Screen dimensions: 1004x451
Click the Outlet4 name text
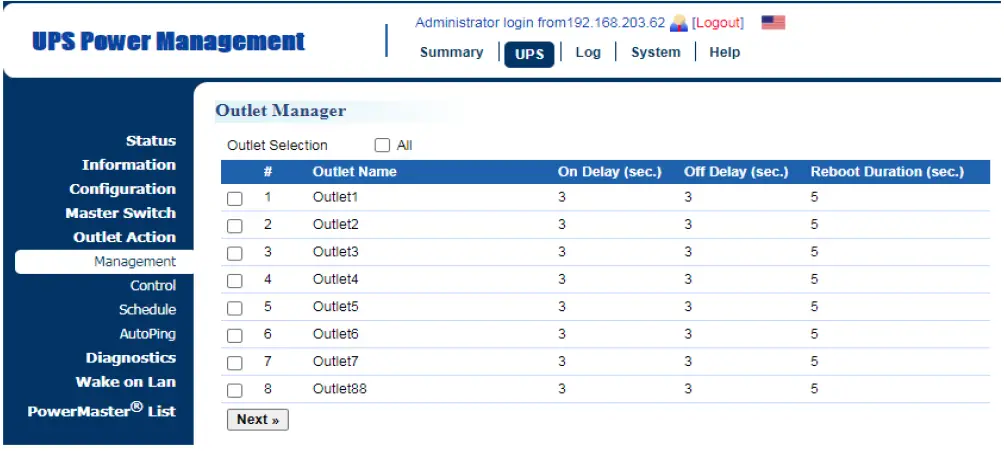tap(335, 280)
